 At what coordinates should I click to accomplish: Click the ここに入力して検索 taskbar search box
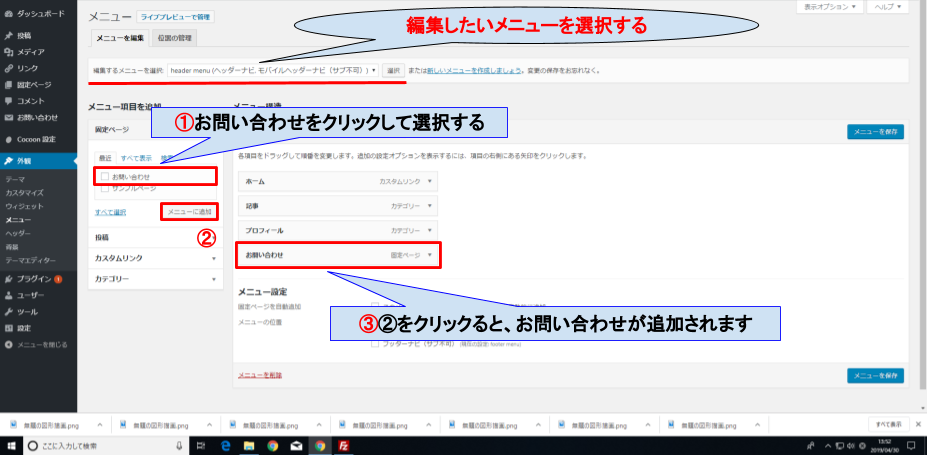click(105, 445)
